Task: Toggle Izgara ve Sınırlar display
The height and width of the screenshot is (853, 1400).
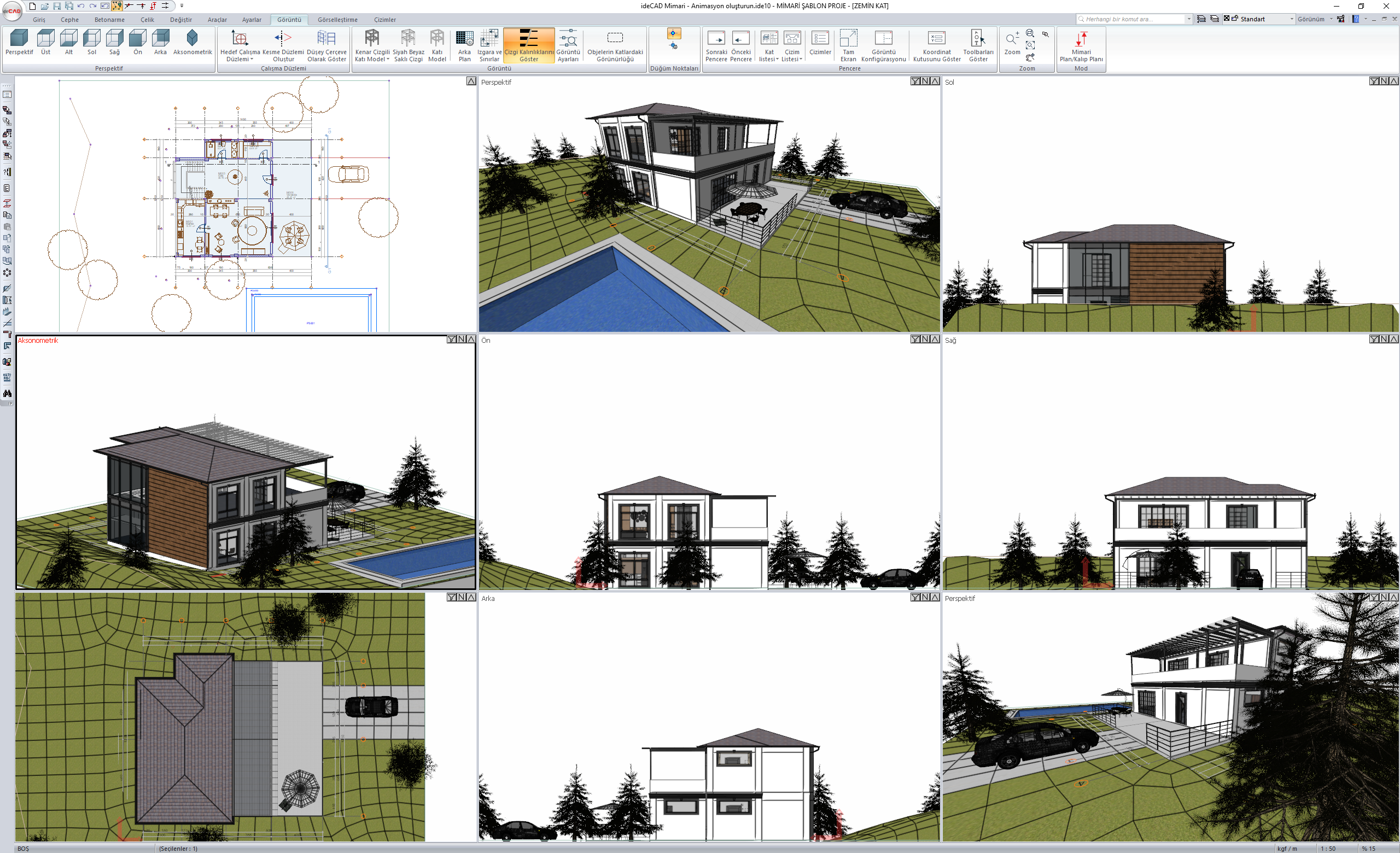Action: (x=489, y=39)
